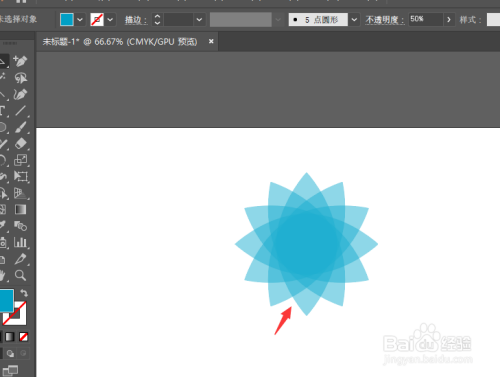Switch to the 未标题-1* document tab
Viewport: 500px width, 377px height.
[120, 42]
